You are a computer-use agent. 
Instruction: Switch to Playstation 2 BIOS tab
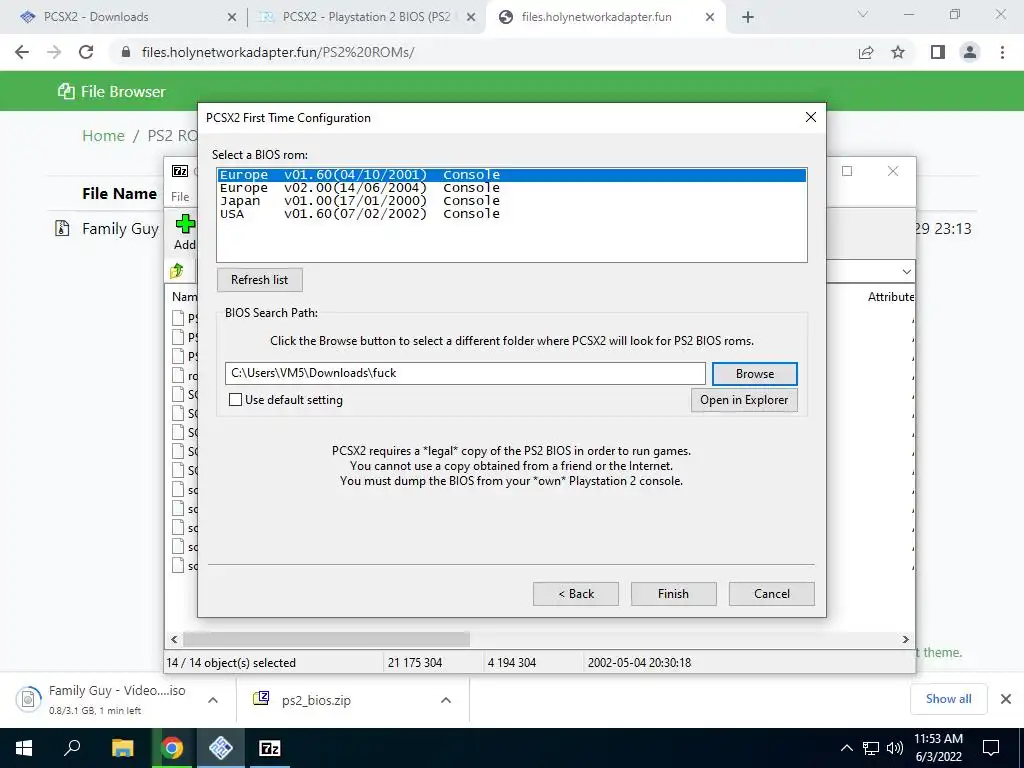coord(366,17)
